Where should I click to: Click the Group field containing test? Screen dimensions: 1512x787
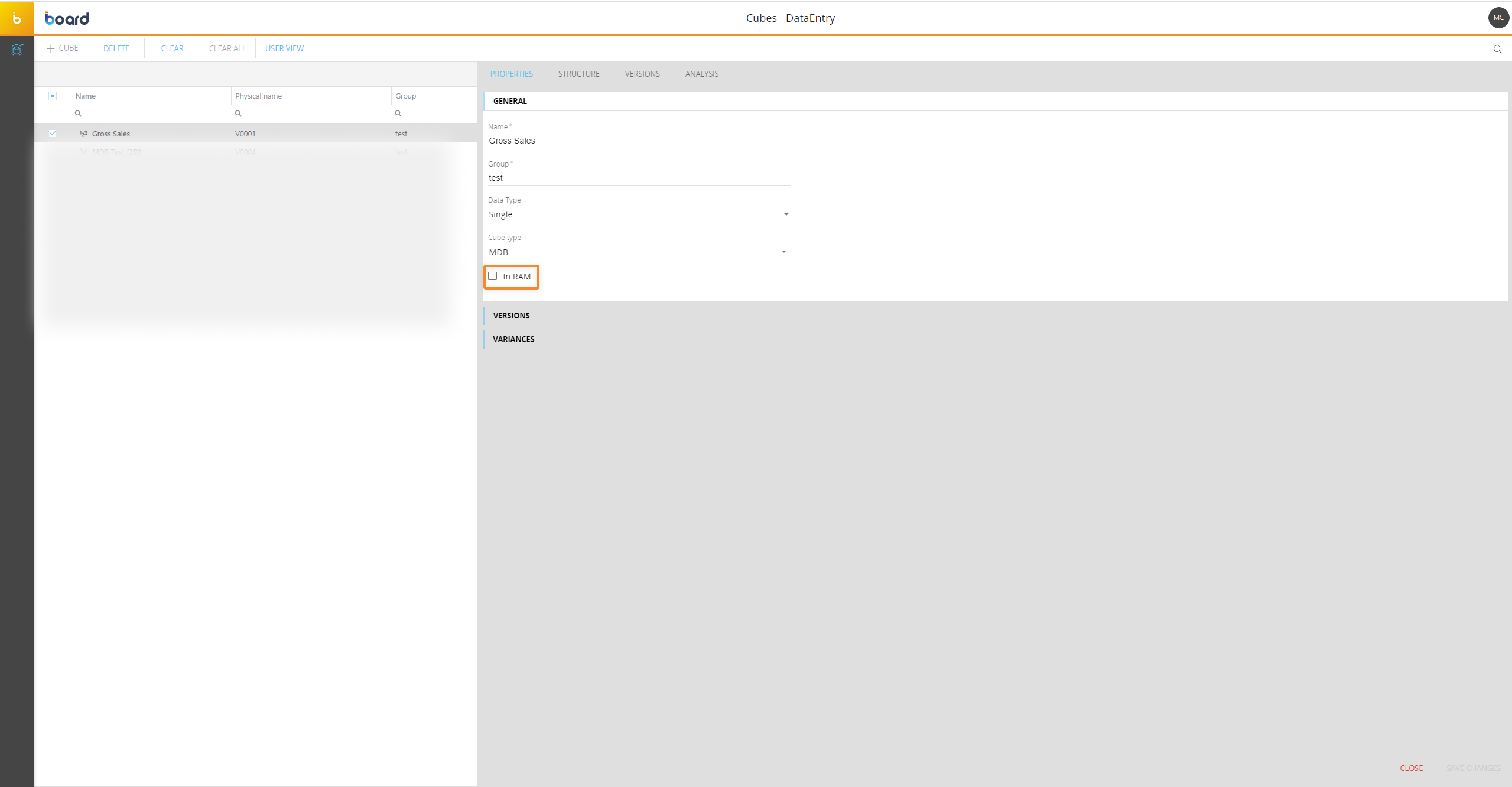pyautogui.click(x=639, y=178)
